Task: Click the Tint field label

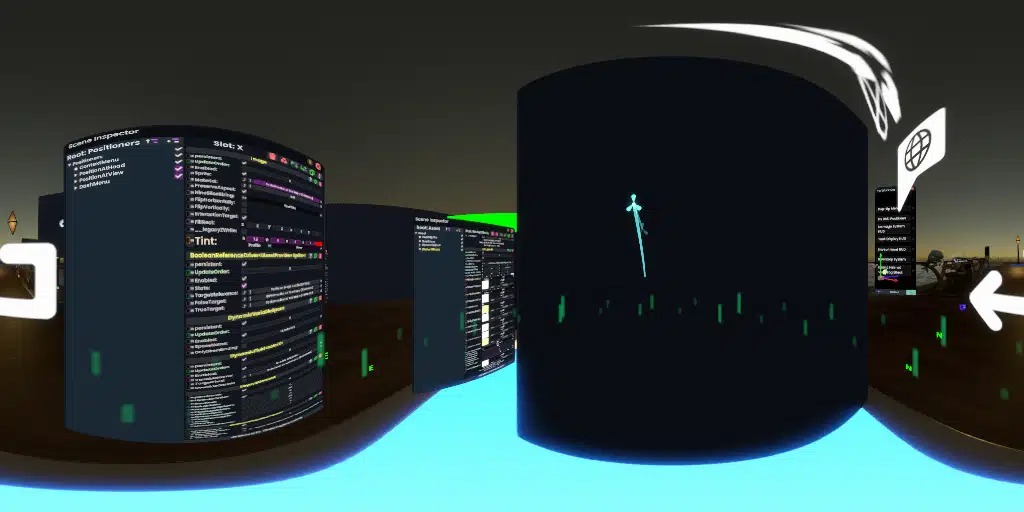Action: tap(206, 241)
